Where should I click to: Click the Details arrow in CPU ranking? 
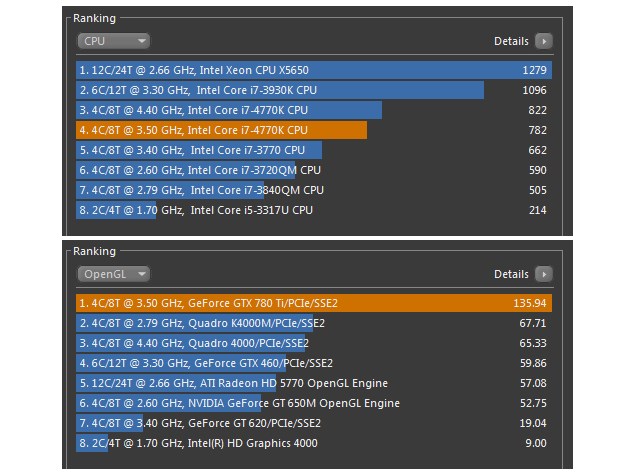[544, 41]
